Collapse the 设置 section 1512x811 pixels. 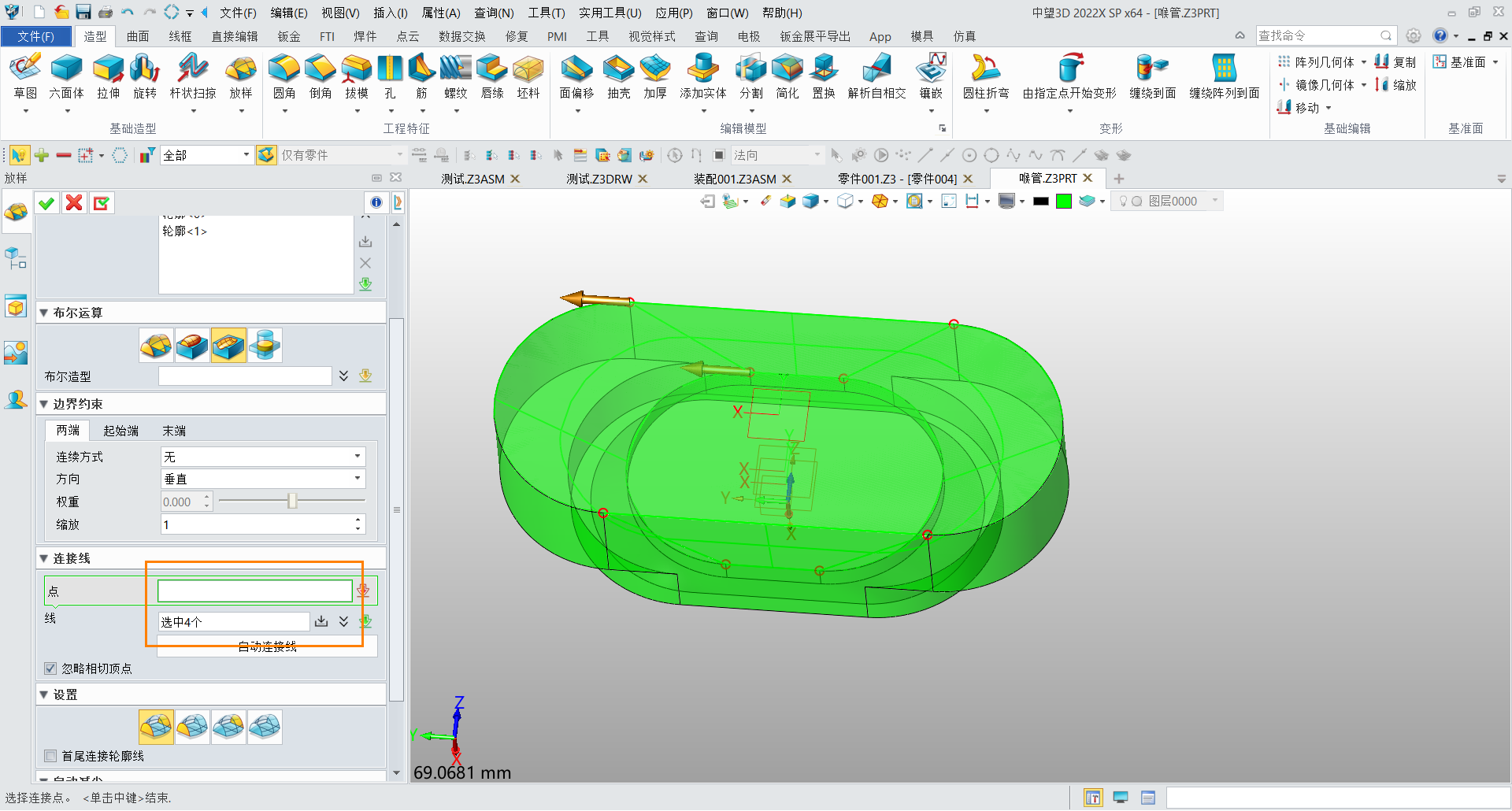pyautogui.click(x=44, y=694)
